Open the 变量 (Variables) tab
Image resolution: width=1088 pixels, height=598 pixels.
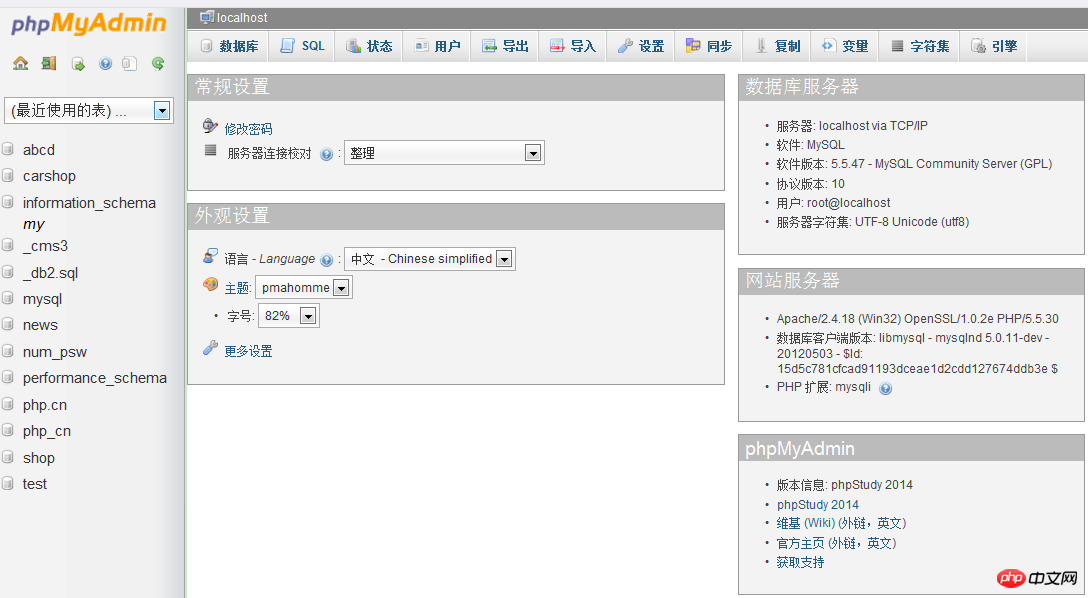point(844,46)
